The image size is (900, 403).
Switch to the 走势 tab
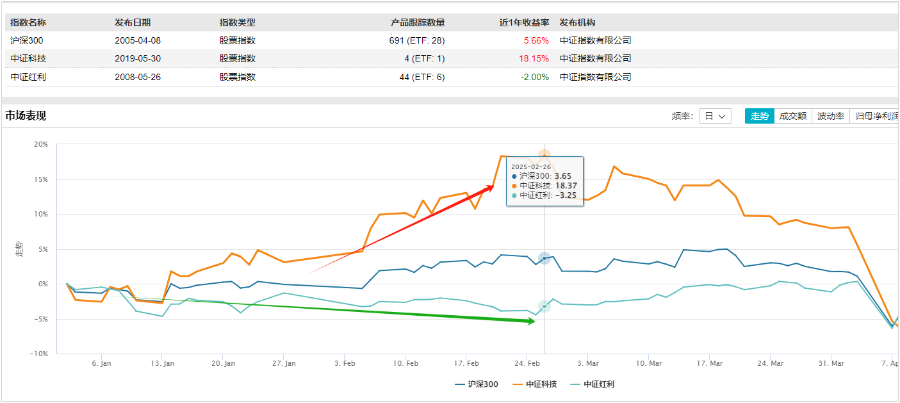tap(758, 116)
